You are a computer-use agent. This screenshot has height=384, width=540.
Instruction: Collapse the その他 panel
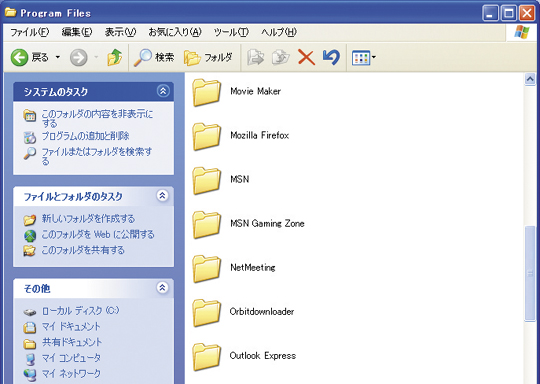pyautogui.click(x=162, y=288)
